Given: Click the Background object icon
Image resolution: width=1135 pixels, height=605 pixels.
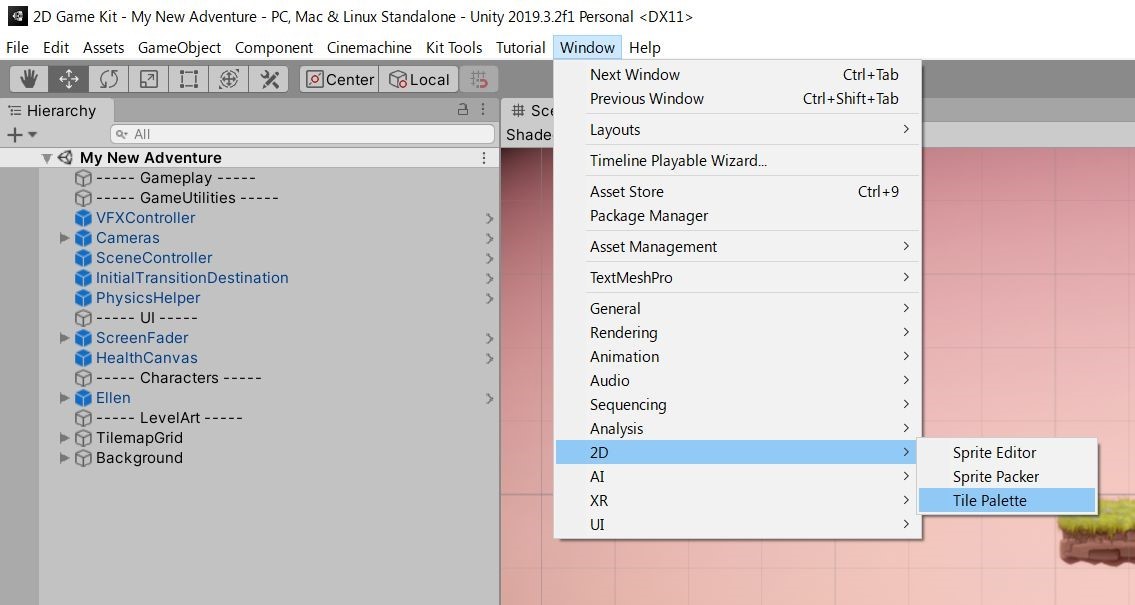Looking at the screenshot, I should pyautogui.click(x=83, y=458).
